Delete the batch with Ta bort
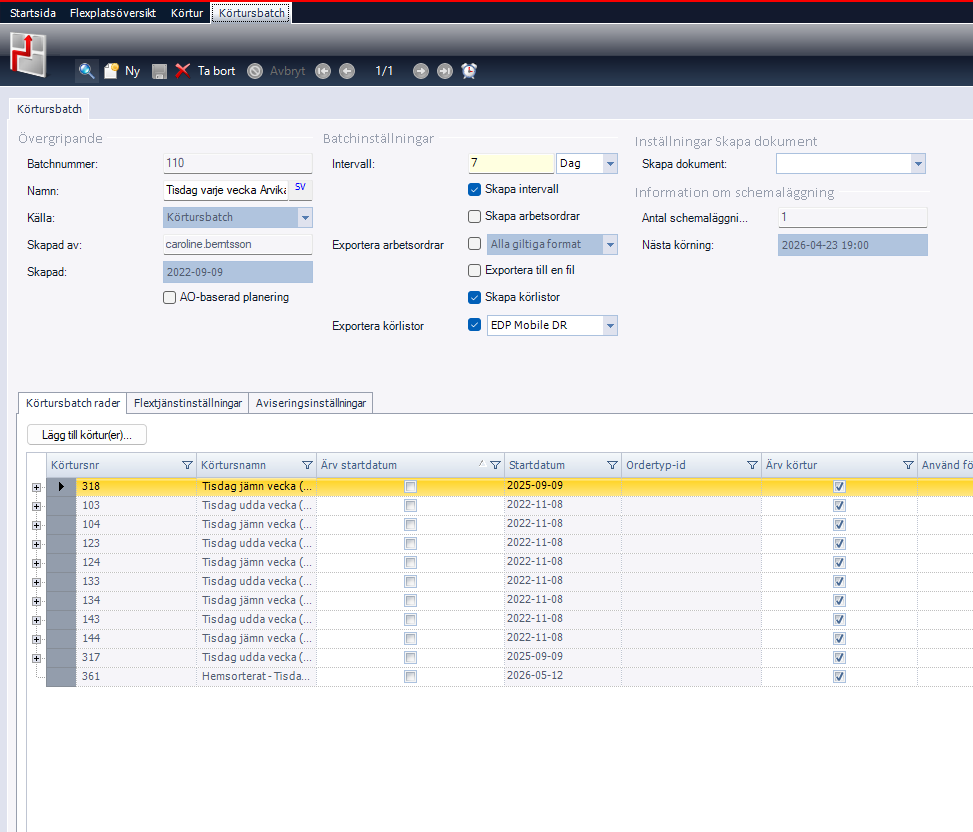The height and width of the screenshot is (832, 973). [206, 71]
